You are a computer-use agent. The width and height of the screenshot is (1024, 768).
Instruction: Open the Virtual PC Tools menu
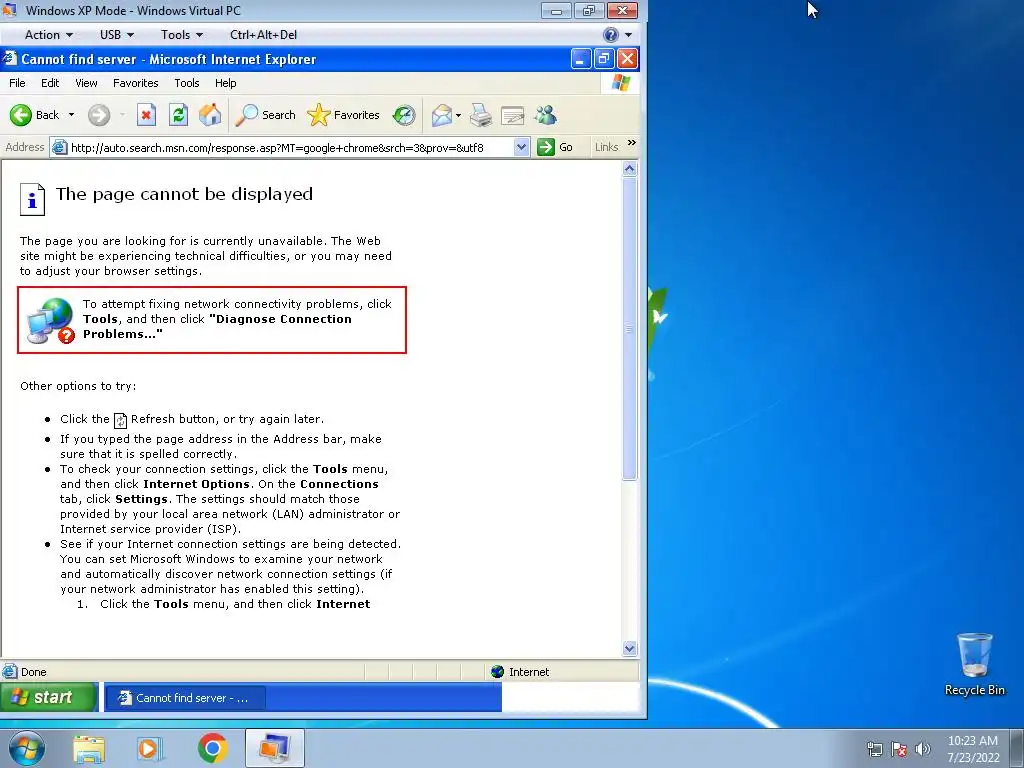click(x=182, y=35)
